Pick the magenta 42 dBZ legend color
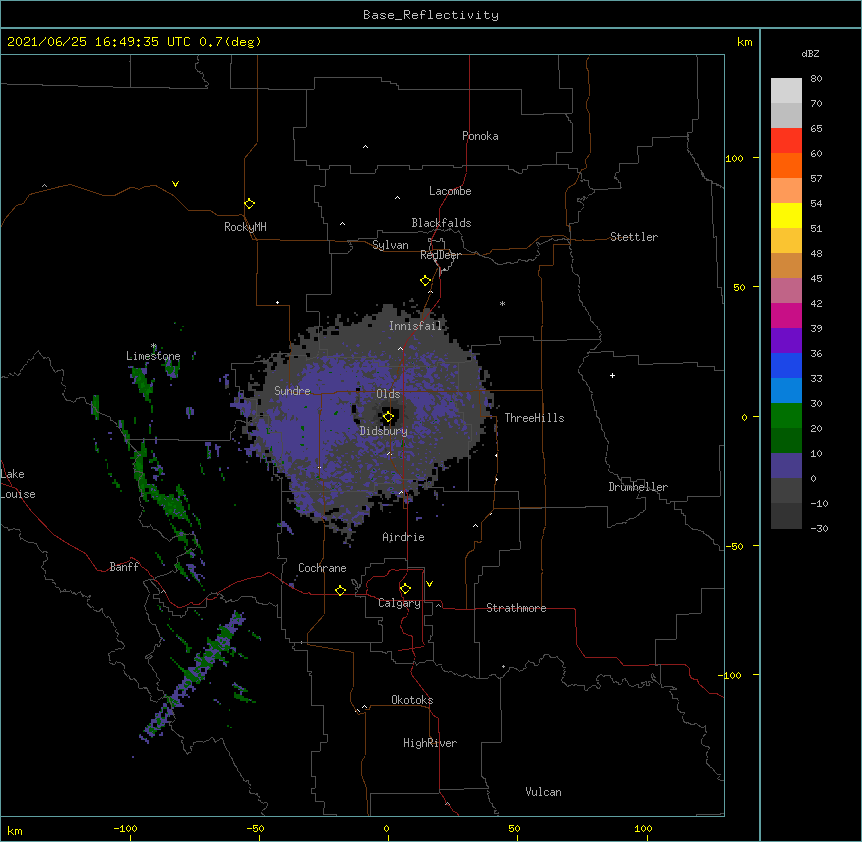Image resolution: width=862 pixels, height=842 pixels. (x=786, y=315)
